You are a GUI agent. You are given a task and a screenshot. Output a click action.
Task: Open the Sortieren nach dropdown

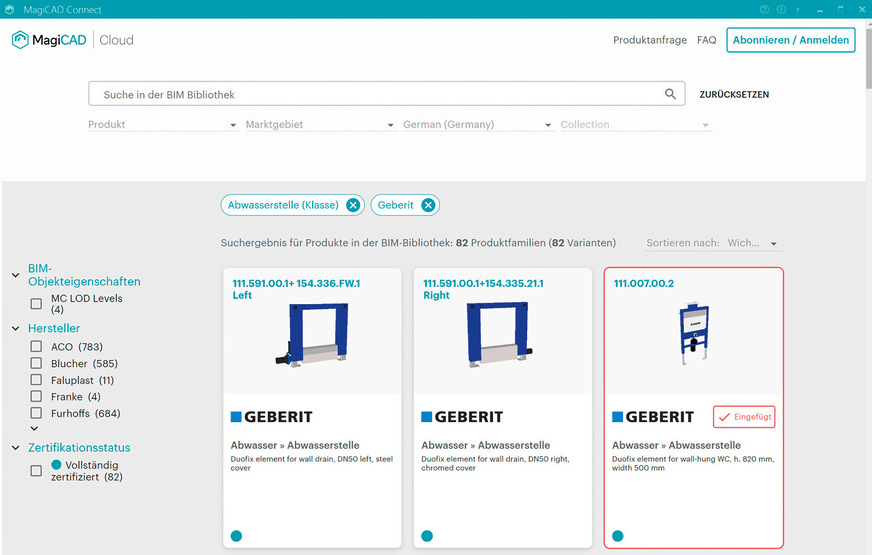pos(714,243)
